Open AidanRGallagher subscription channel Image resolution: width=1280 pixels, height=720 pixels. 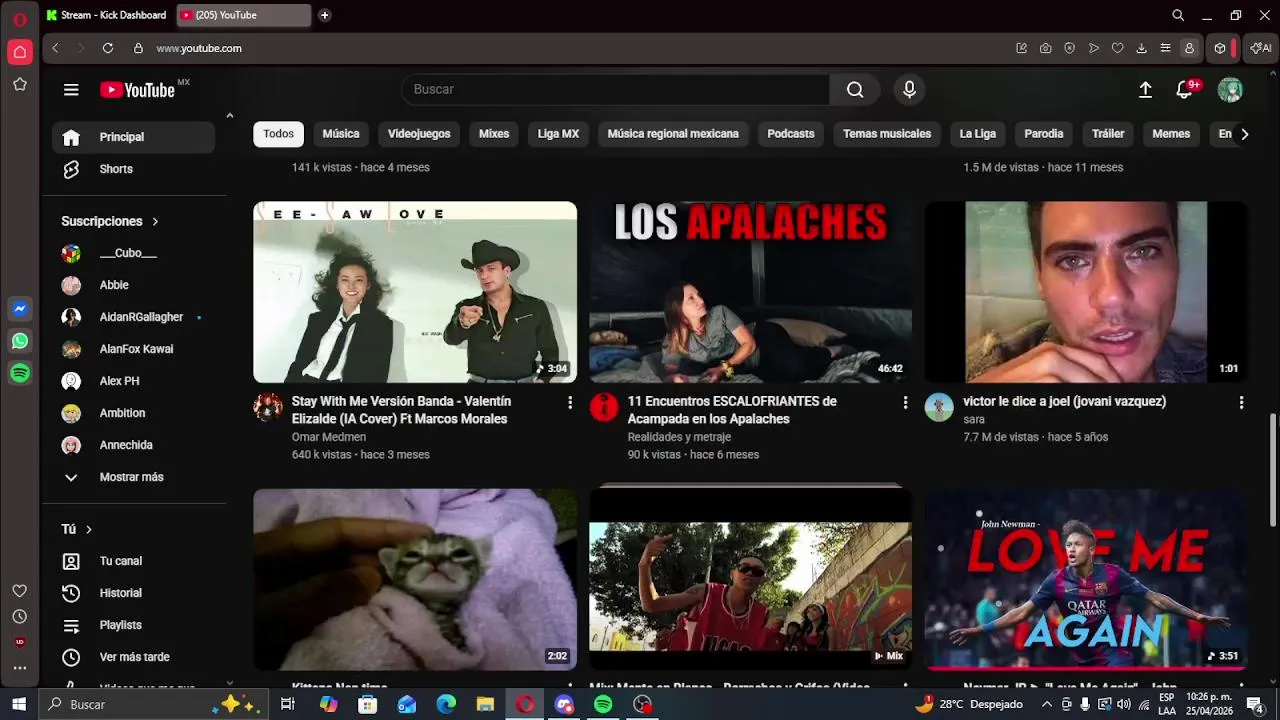[133, 317]
